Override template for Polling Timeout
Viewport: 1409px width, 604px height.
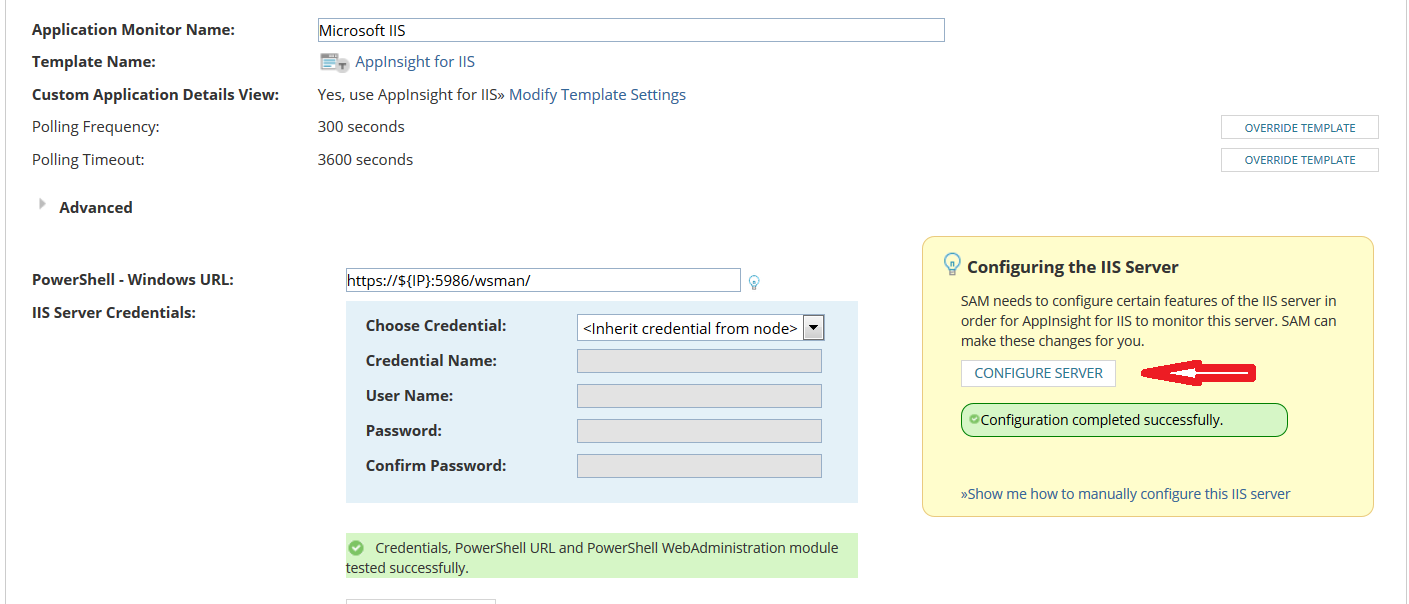tap(1300, 160)
